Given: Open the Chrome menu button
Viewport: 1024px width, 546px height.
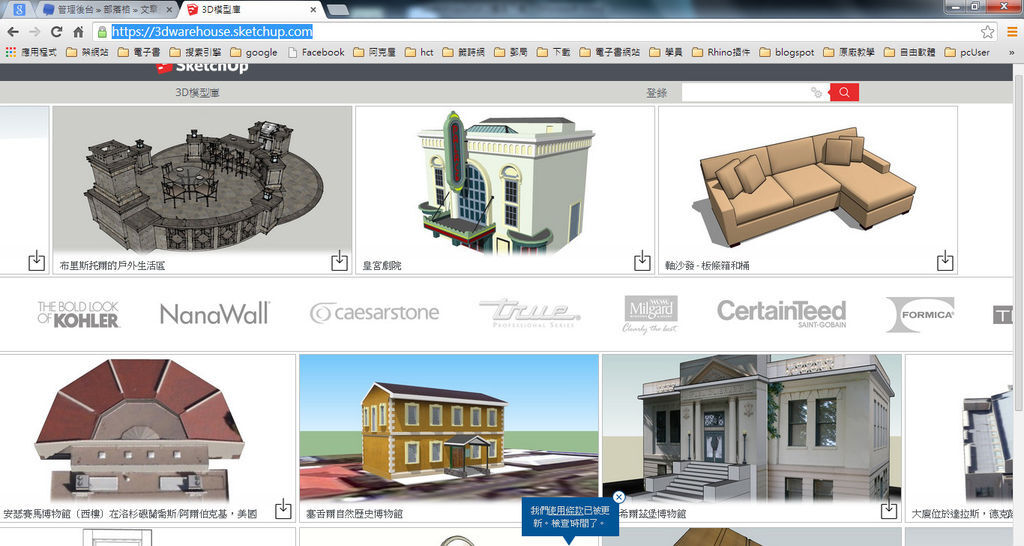Looking at the screenshot, I should coord(1012,31).
